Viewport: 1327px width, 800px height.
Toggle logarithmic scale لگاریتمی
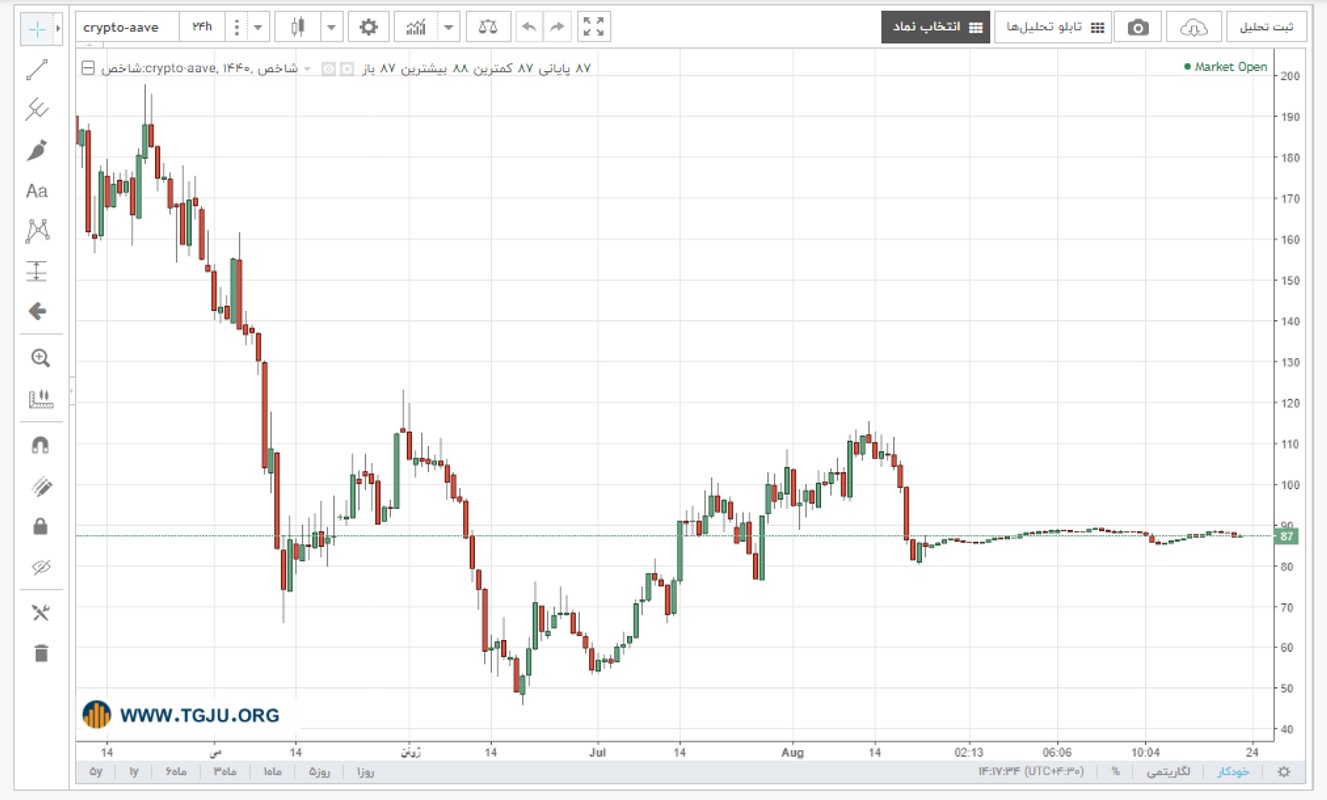1168,772
